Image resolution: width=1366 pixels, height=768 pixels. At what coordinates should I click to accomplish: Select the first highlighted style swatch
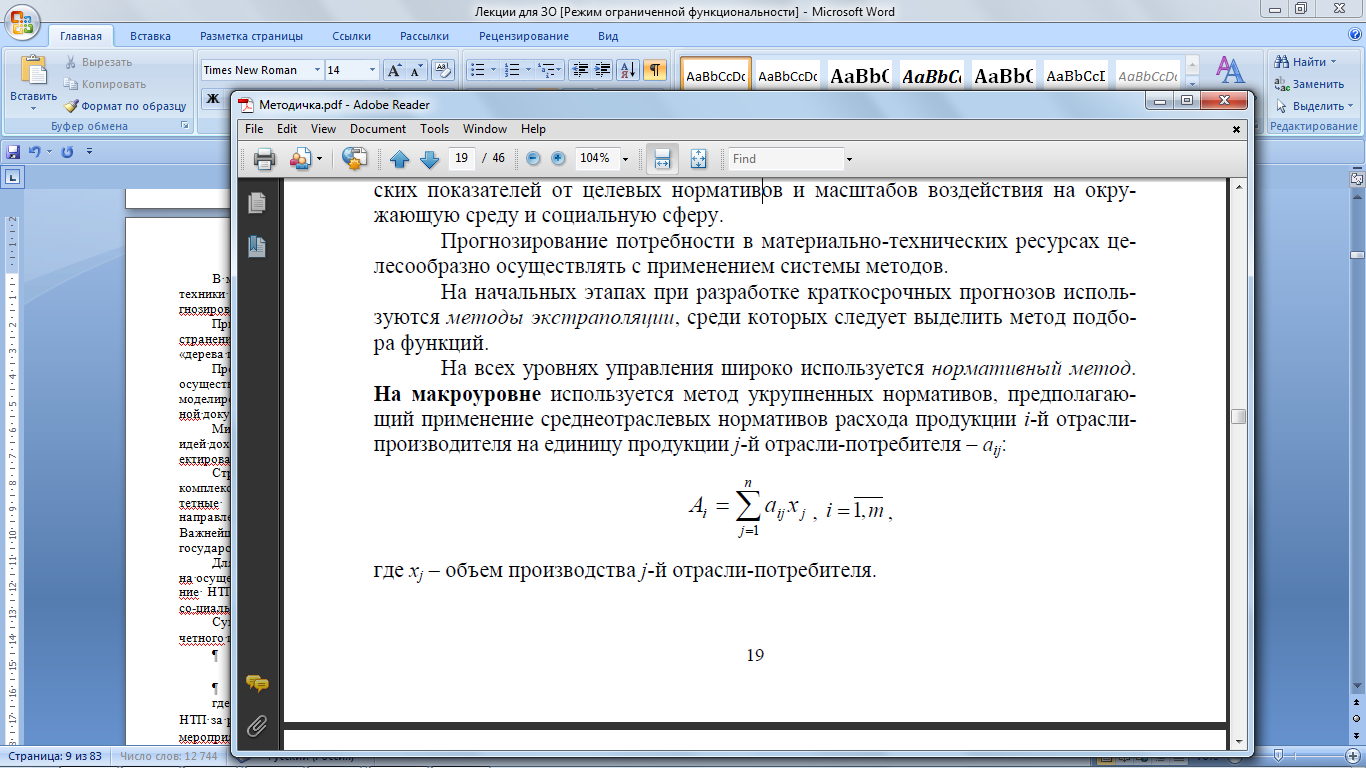716,76
